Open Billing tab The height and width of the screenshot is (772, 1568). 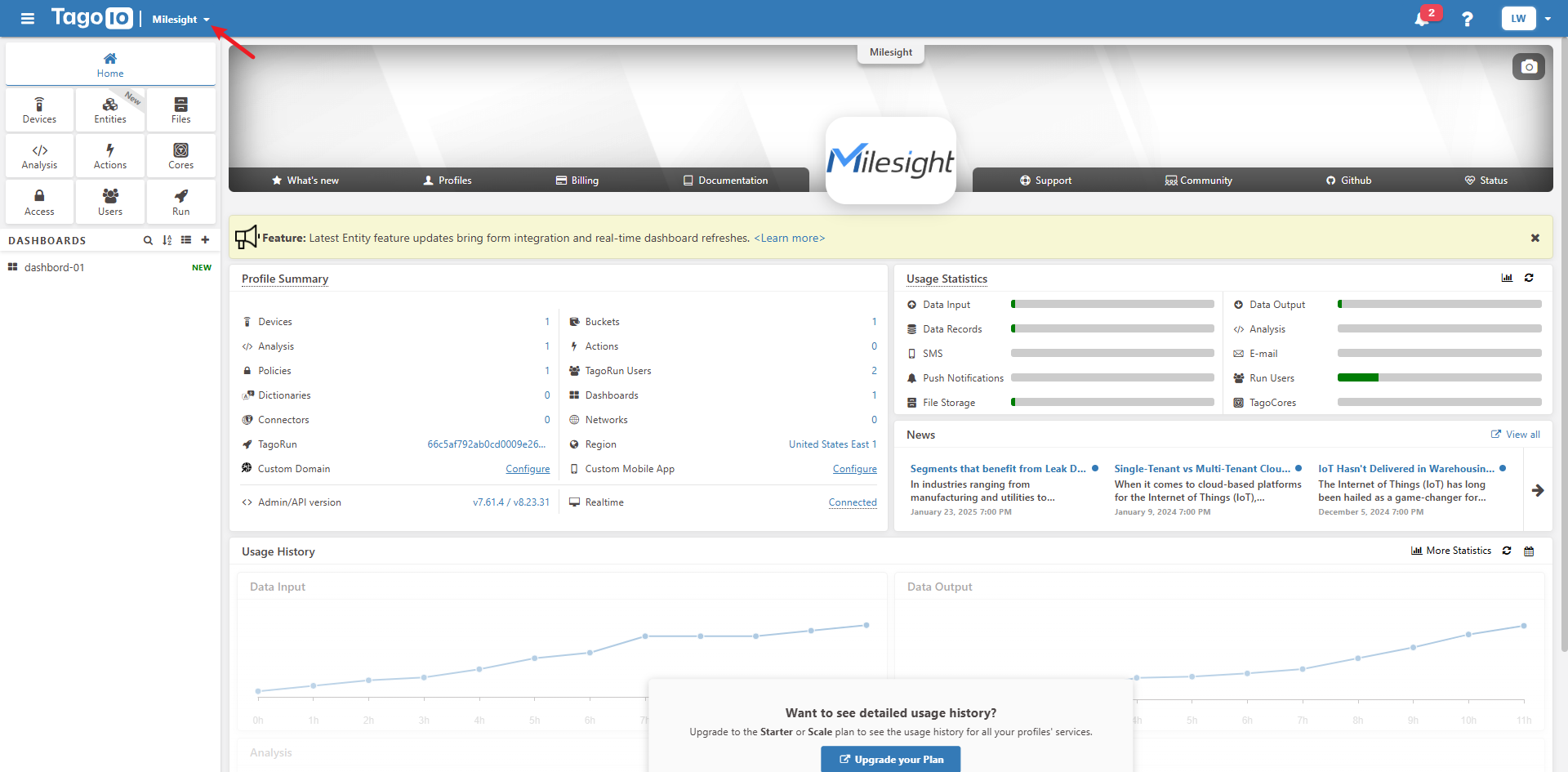coord(577,181)
